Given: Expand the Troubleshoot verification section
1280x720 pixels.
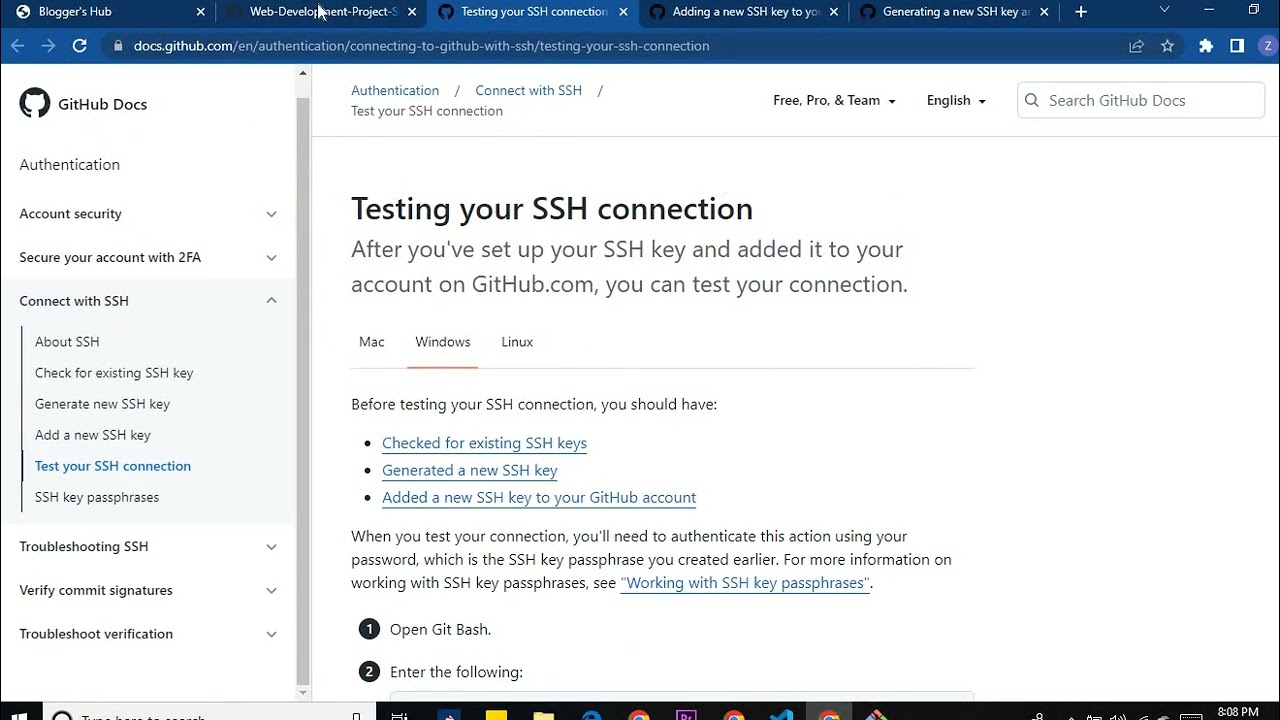Looking at the screenshot, I should (x=148, y=634).
